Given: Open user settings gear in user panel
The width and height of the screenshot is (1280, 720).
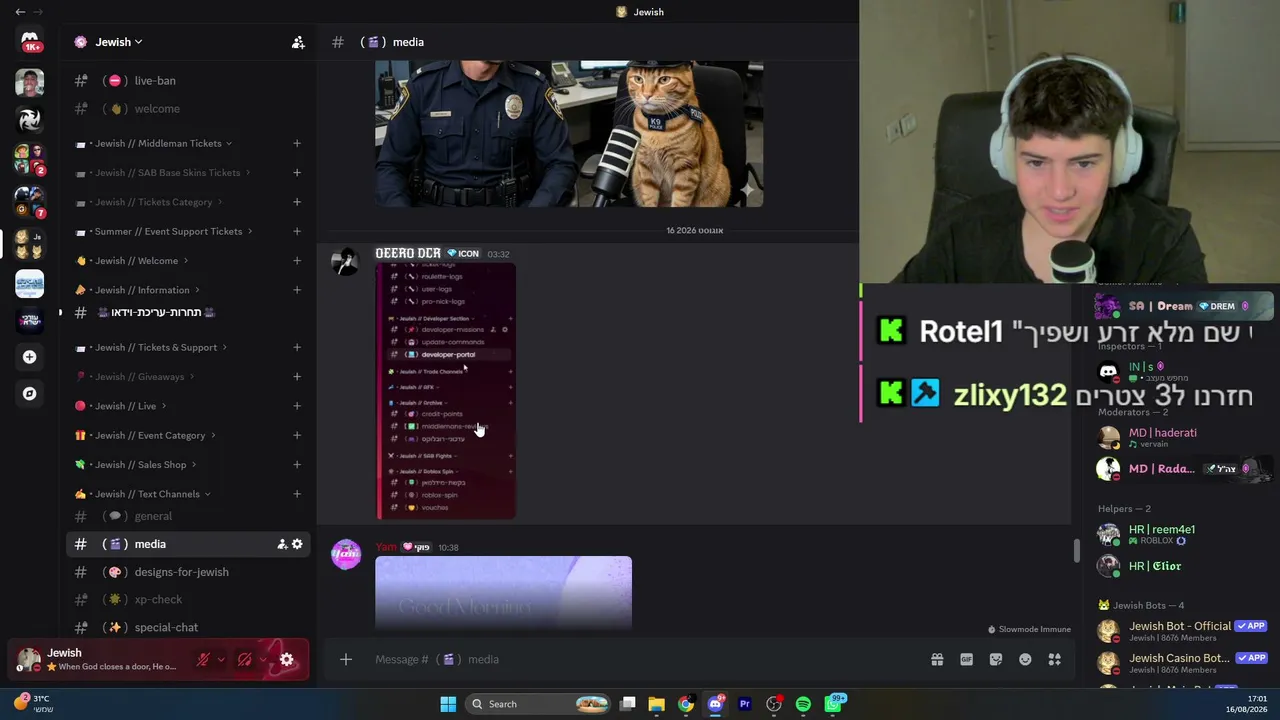Looking at the screenshot, I should tap(287, 660).
